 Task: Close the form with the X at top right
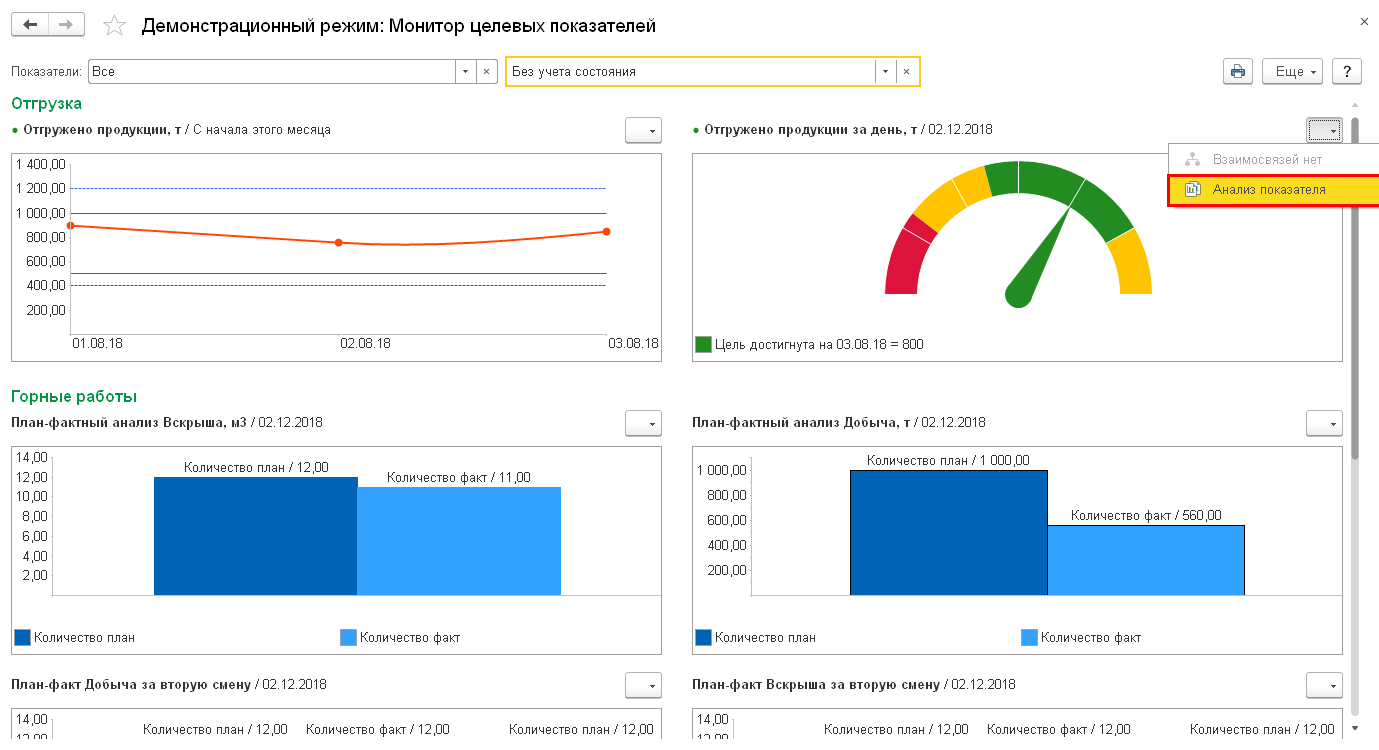tap(1364, 21)
